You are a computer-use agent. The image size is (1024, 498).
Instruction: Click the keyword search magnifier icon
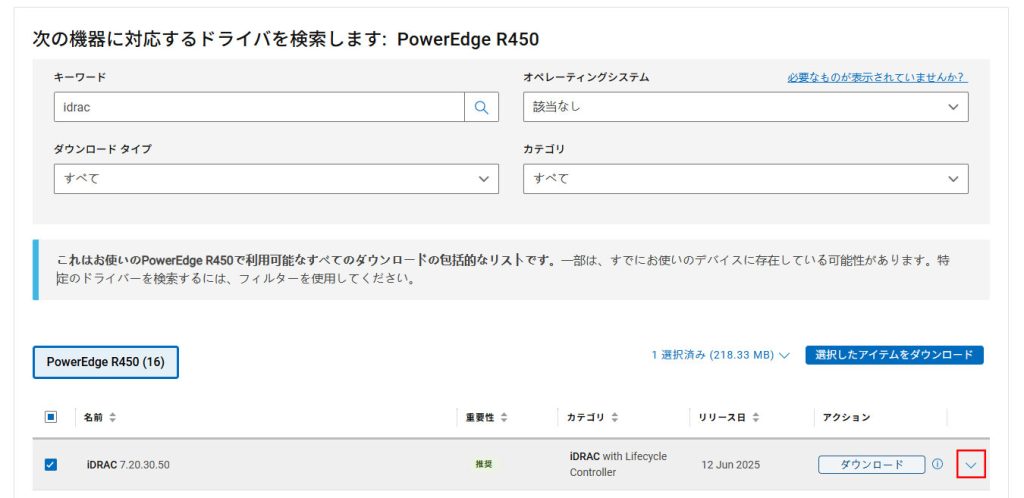click(x=481, y=107)
